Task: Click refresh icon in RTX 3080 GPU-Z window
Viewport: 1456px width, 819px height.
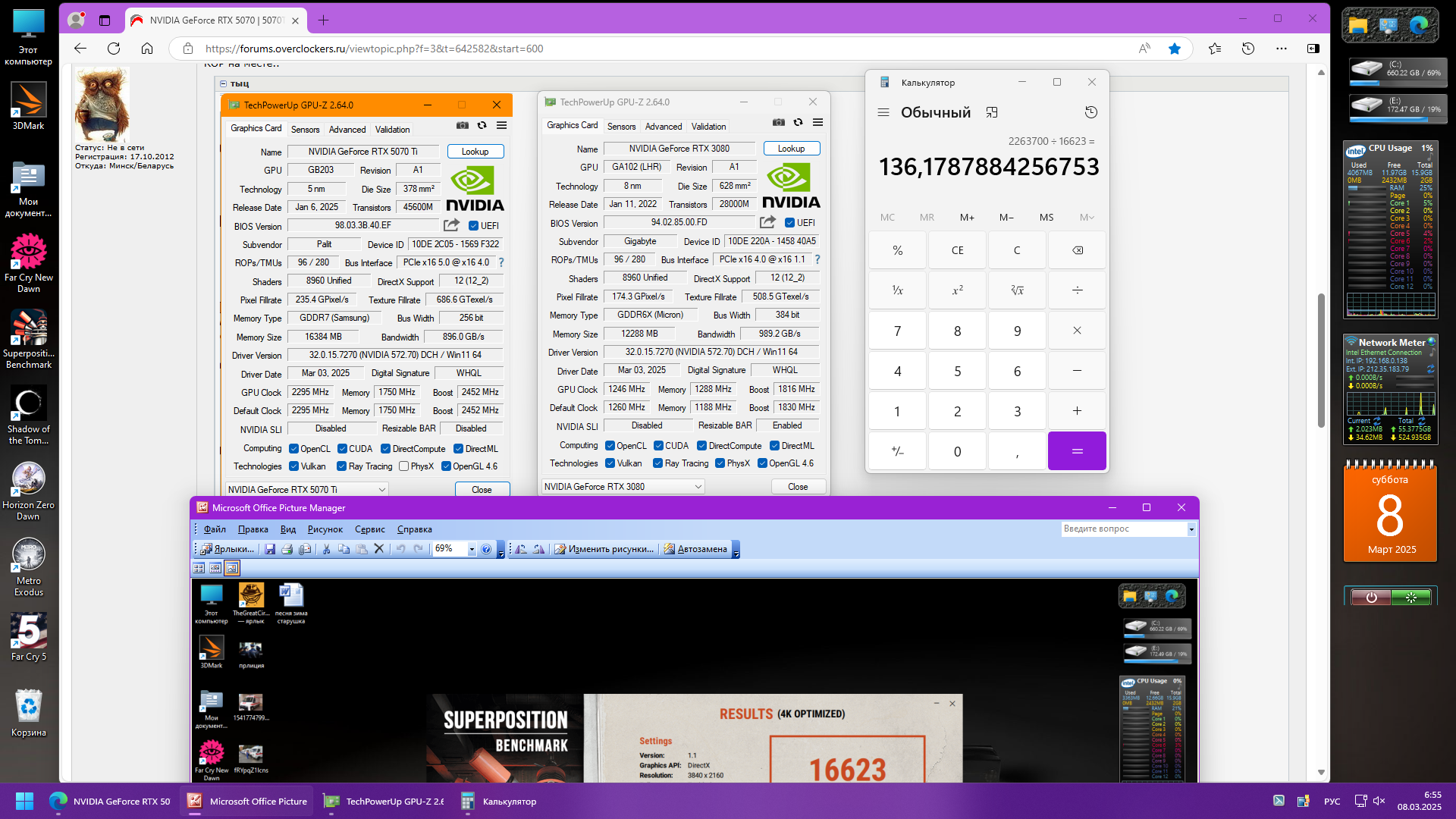Action: click(x=798, y=122)
